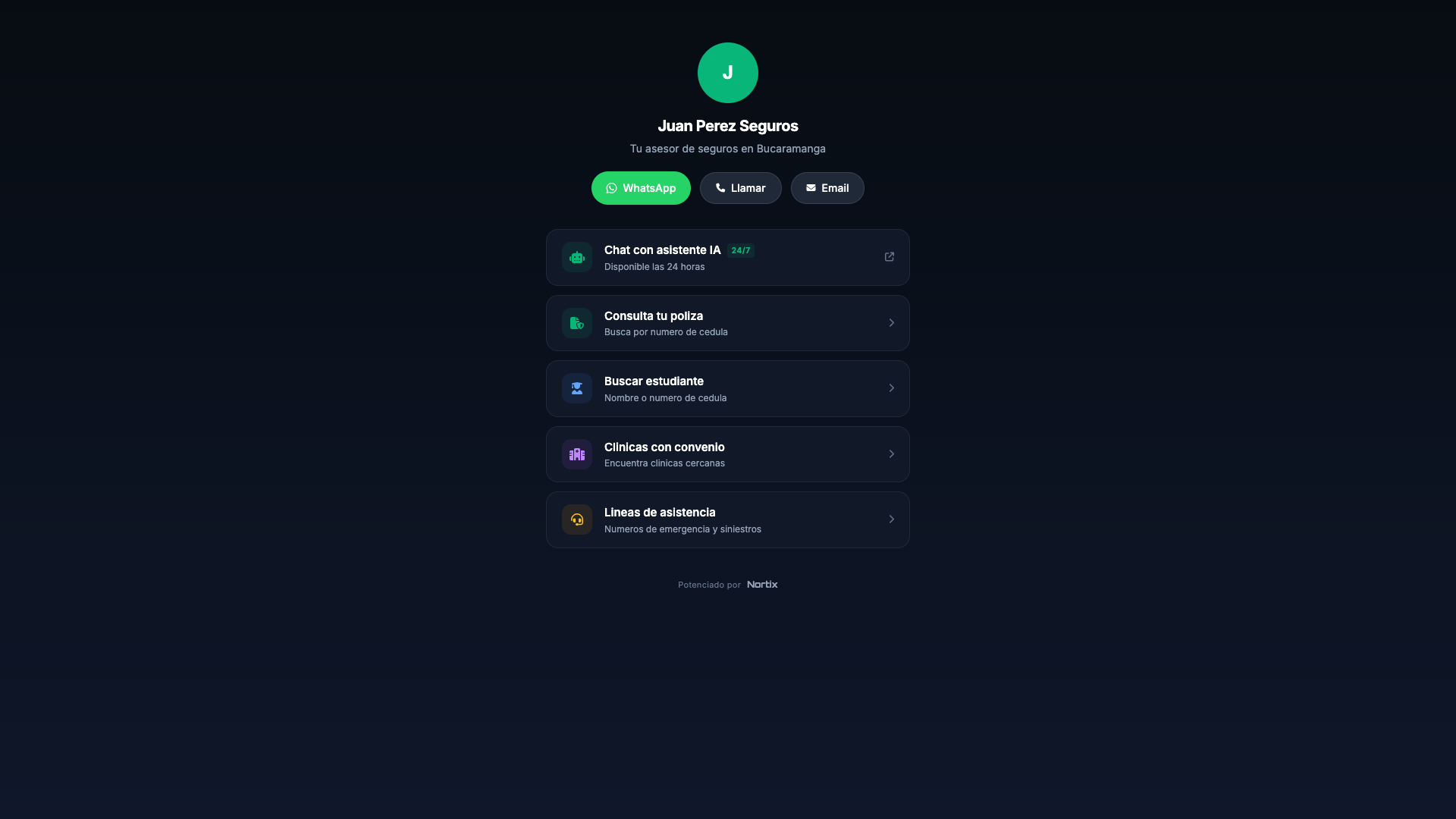Click the Email button

827,188
